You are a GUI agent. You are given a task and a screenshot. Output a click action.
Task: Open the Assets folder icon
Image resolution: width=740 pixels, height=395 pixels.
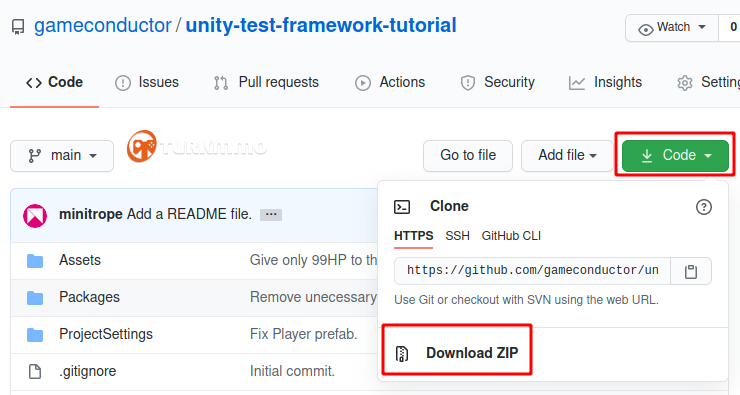pyautogui.click(x=35, y=261)
